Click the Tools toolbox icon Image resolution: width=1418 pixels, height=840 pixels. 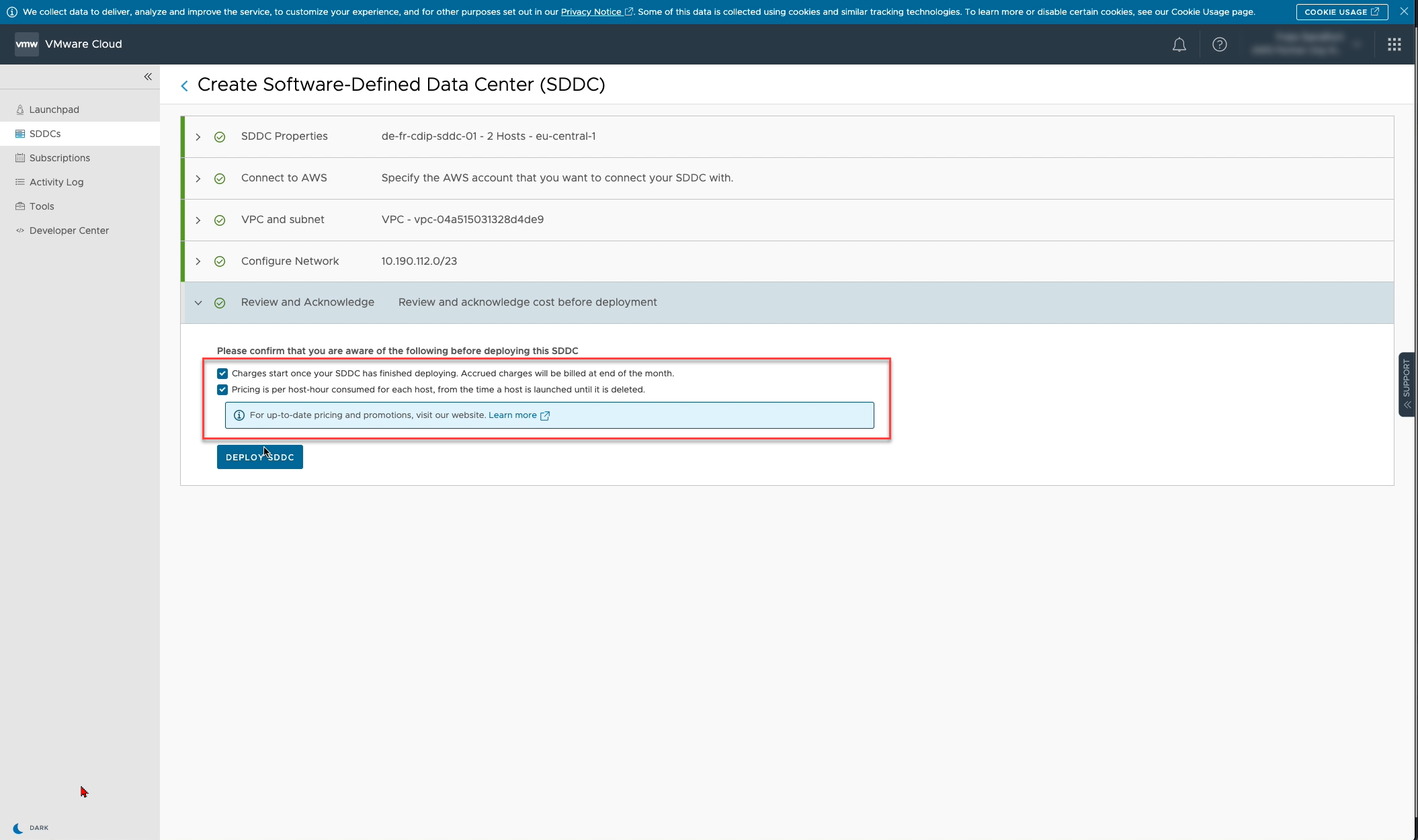(x=20, y=206)
